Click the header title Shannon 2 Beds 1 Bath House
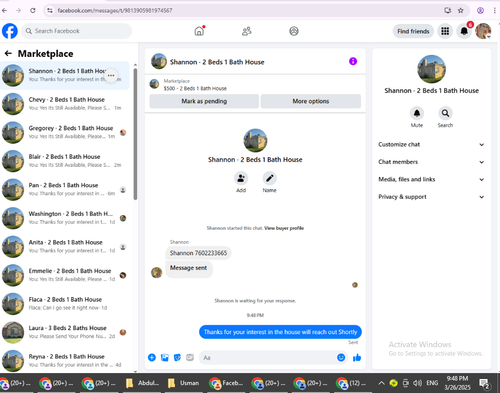Screen dimensions: 500x393 click(217, 62)
